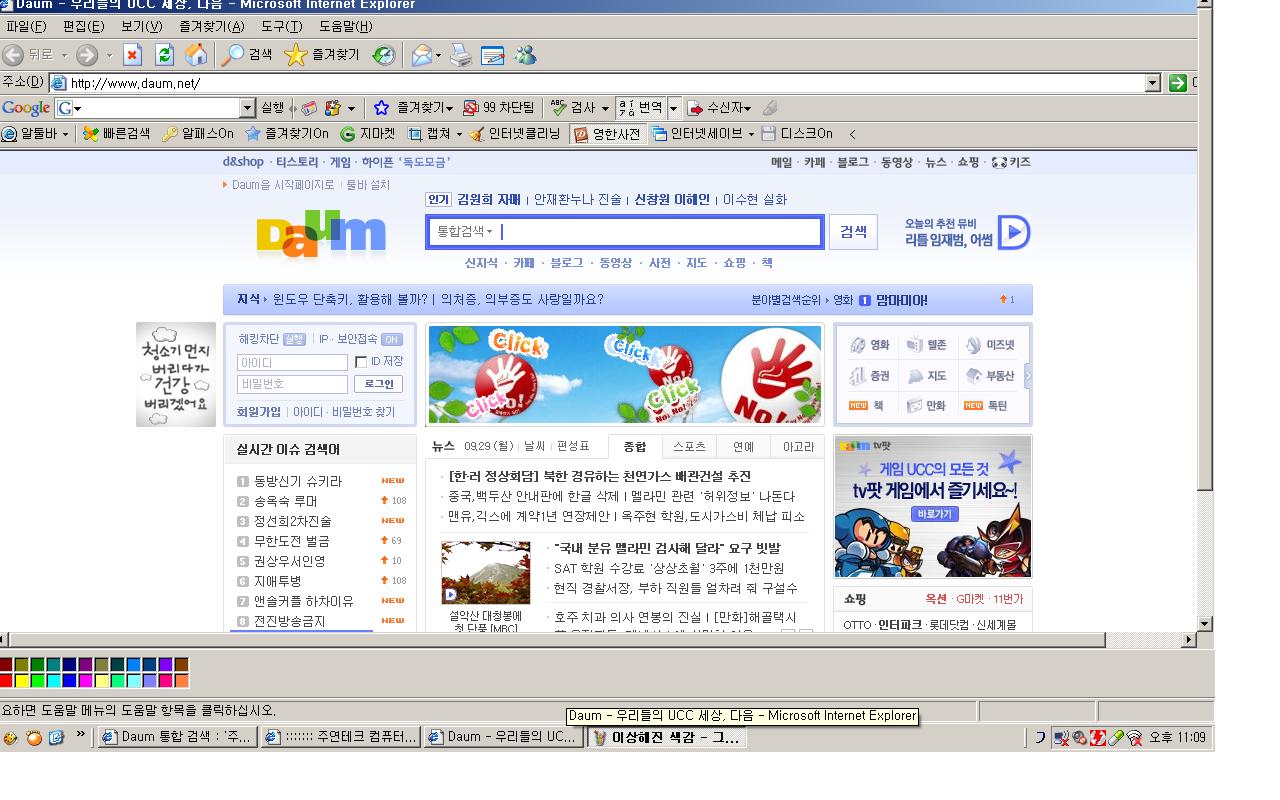Click the Mail envelope icon
The width and height of the screenshot is (1280, 800).
(423, 55)
